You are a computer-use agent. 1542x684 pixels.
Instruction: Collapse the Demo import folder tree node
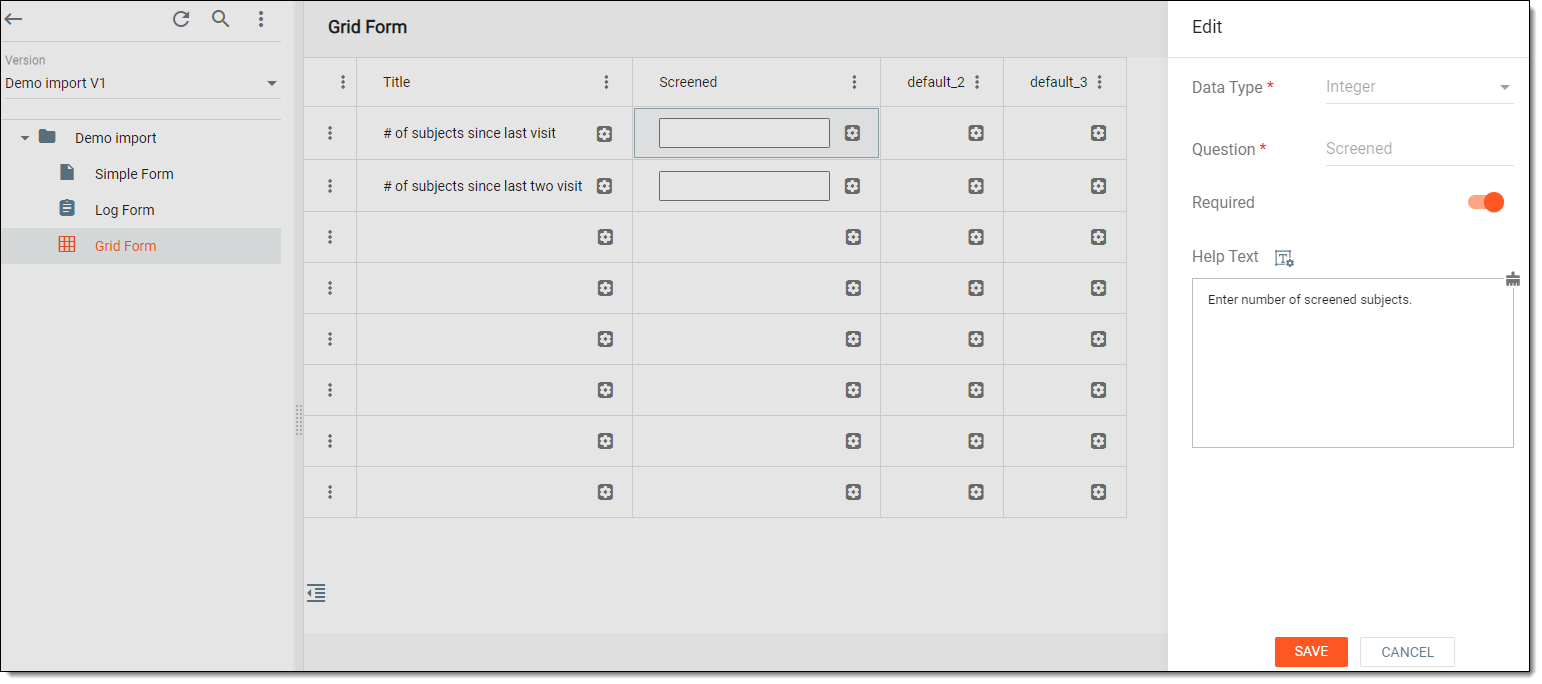click(x=25, y=138)
